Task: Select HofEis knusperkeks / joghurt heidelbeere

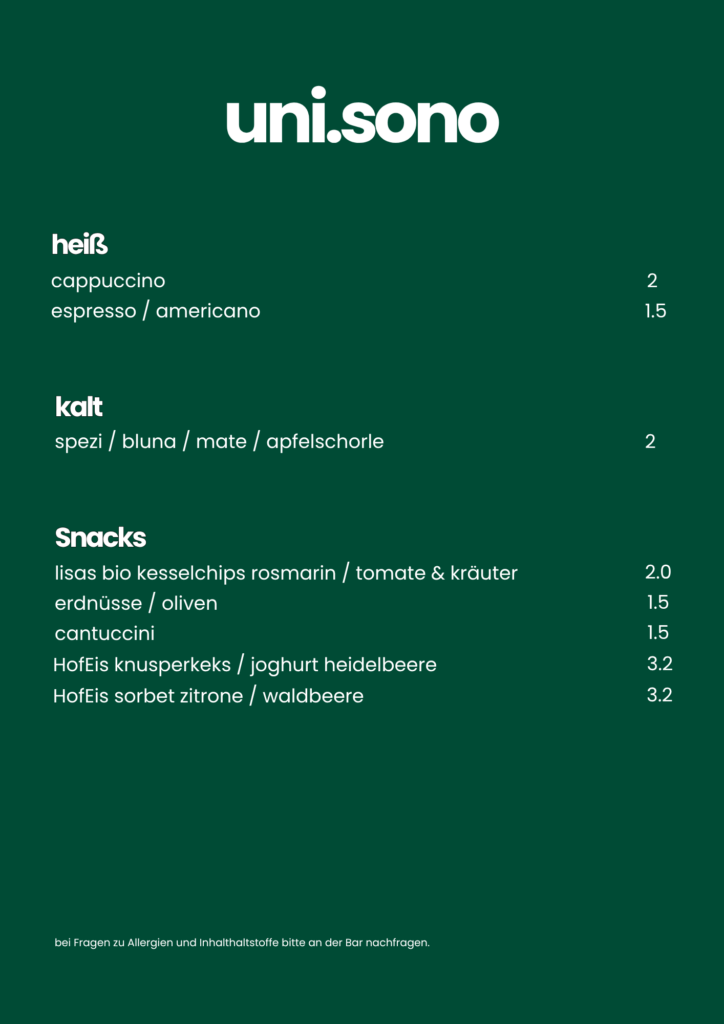Action: point(245,665)
